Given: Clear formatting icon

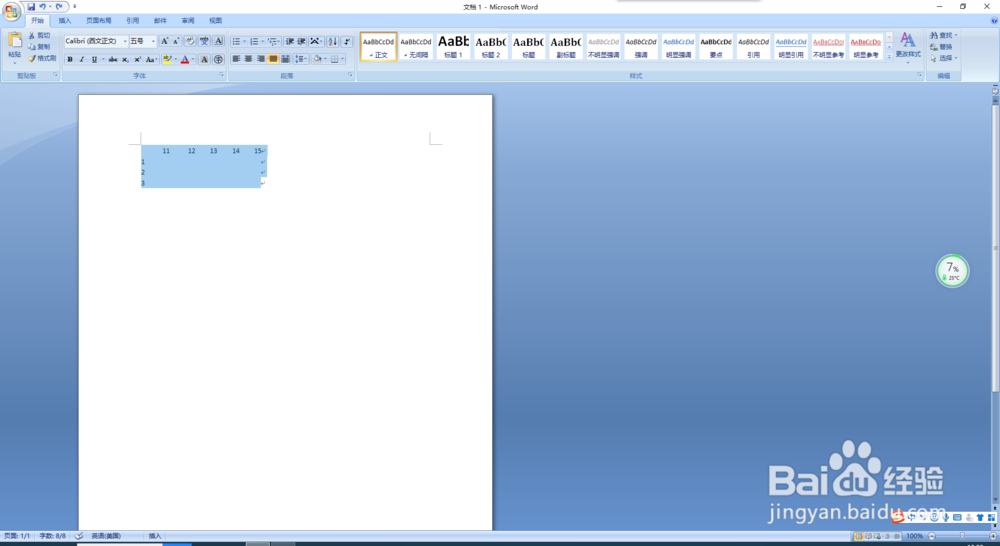Looking at the screenshot, I should (x=190, y=41).
